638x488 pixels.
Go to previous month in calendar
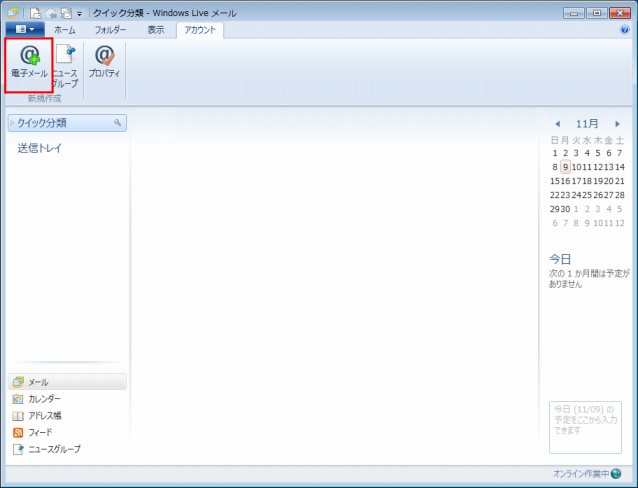pyautogui.click(x=558, y=124)
